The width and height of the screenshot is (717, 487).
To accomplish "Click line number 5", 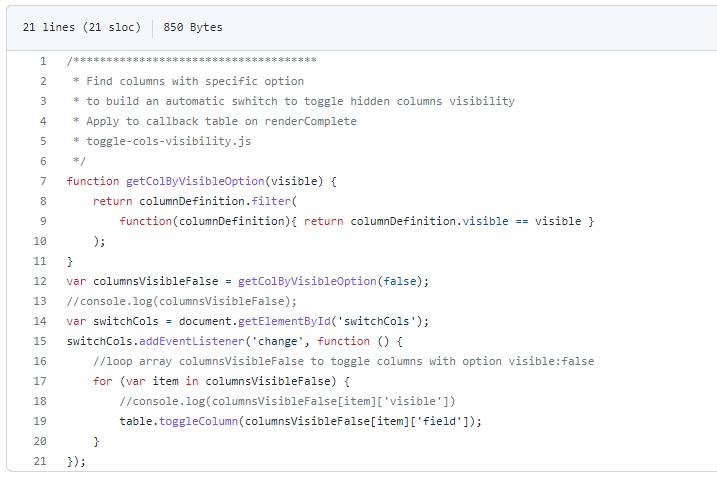I will [43, 141].
